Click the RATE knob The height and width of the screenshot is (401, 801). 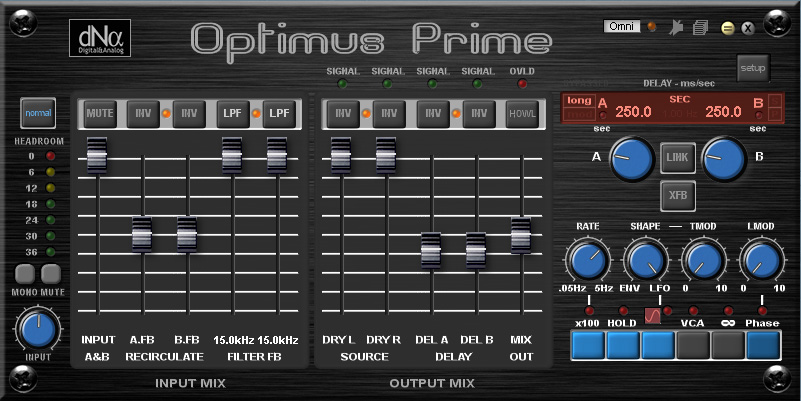pyautogui.click(x=588, y=261)
